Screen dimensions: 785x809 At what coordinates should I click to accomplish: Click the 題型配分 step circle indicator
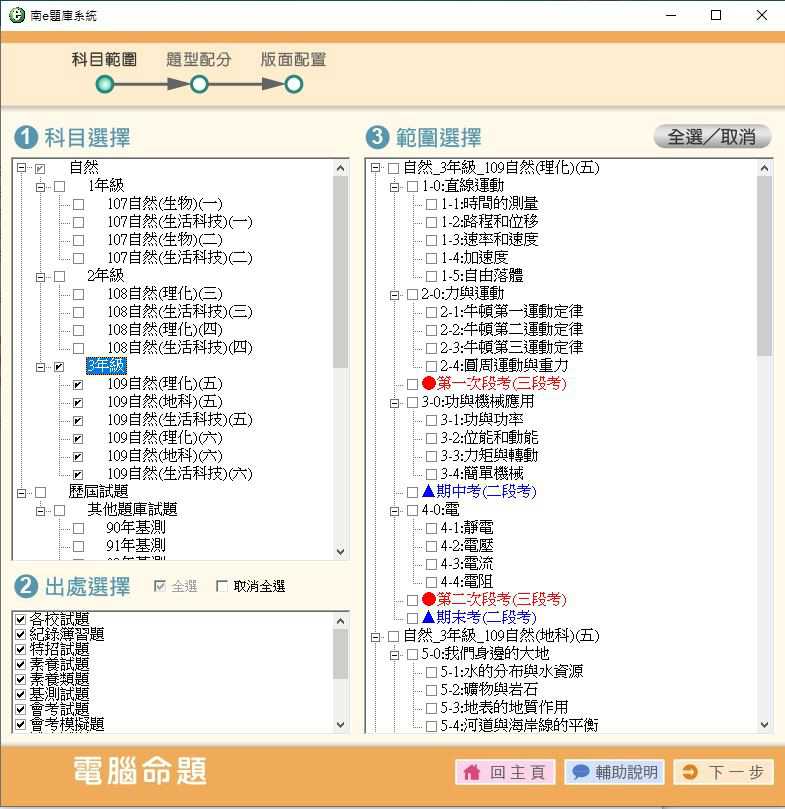pos(199,84)
